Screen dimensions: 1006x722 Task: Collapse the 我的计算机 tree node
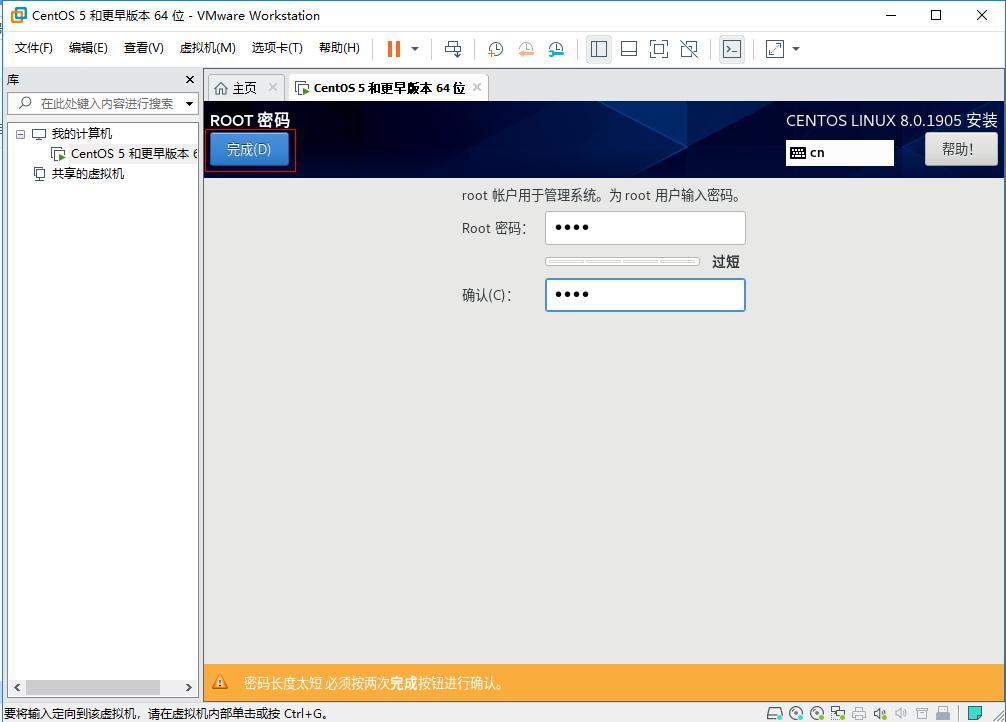coord(21,133)
